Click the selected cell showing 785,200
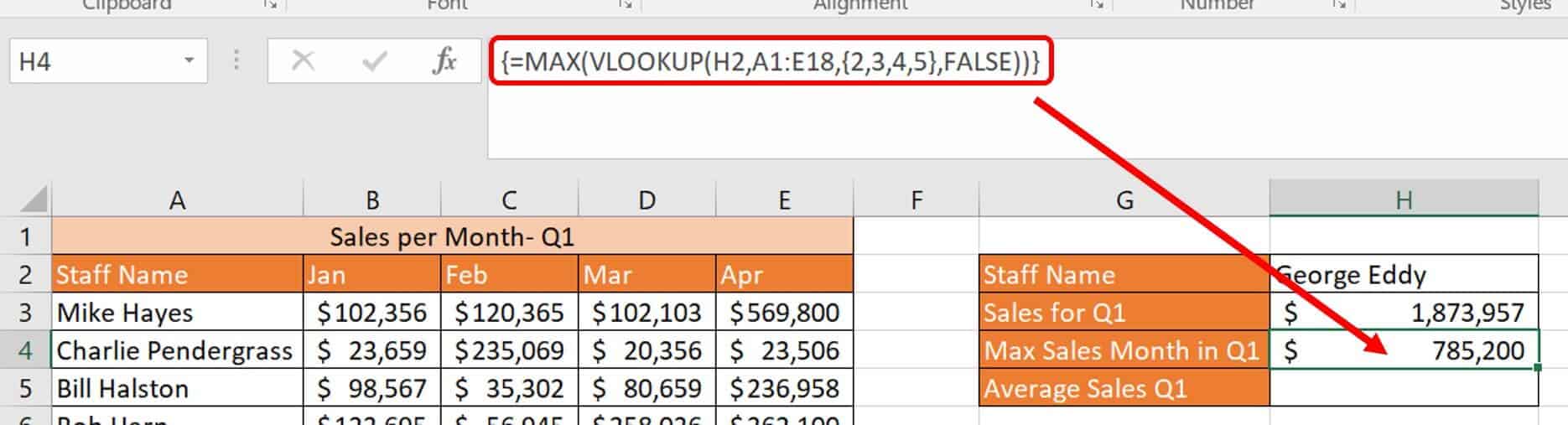Screen dimensions: 1568x425 [x=1404, y=350]
